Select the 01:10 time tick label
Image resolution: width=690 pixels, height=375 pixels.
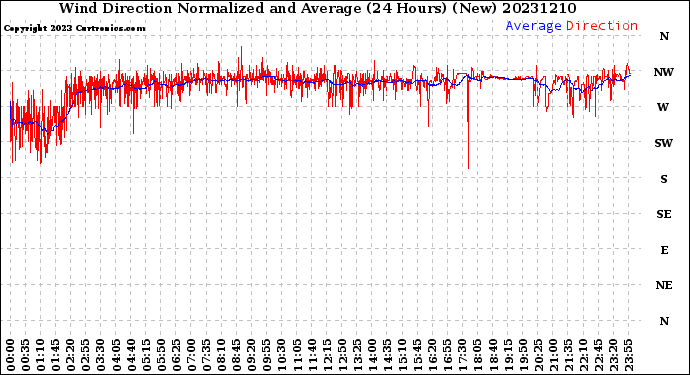(x=40, y=355)
